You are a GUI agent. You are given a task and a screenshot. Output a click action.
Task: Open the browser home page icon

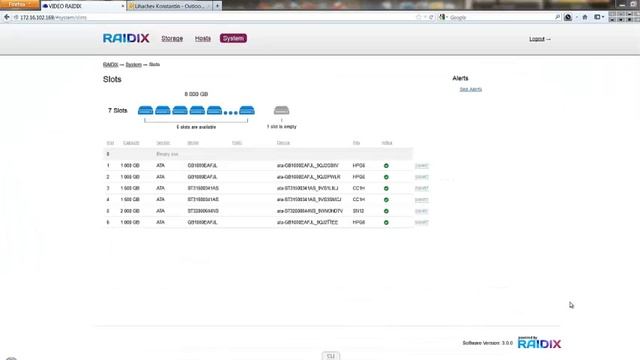click(585, 17)
